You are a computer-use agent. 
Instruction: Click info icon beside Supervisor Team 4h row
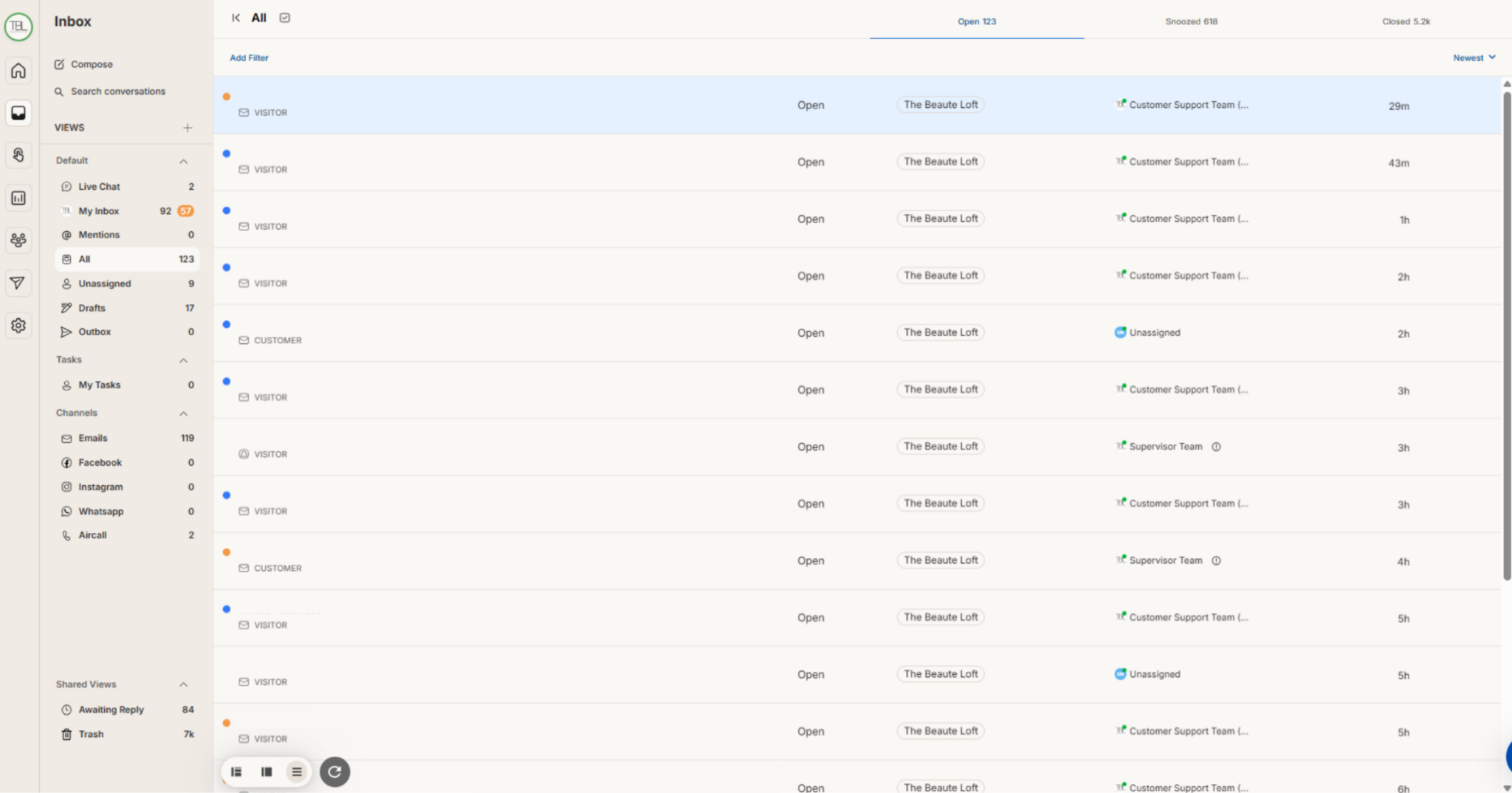1216,560
